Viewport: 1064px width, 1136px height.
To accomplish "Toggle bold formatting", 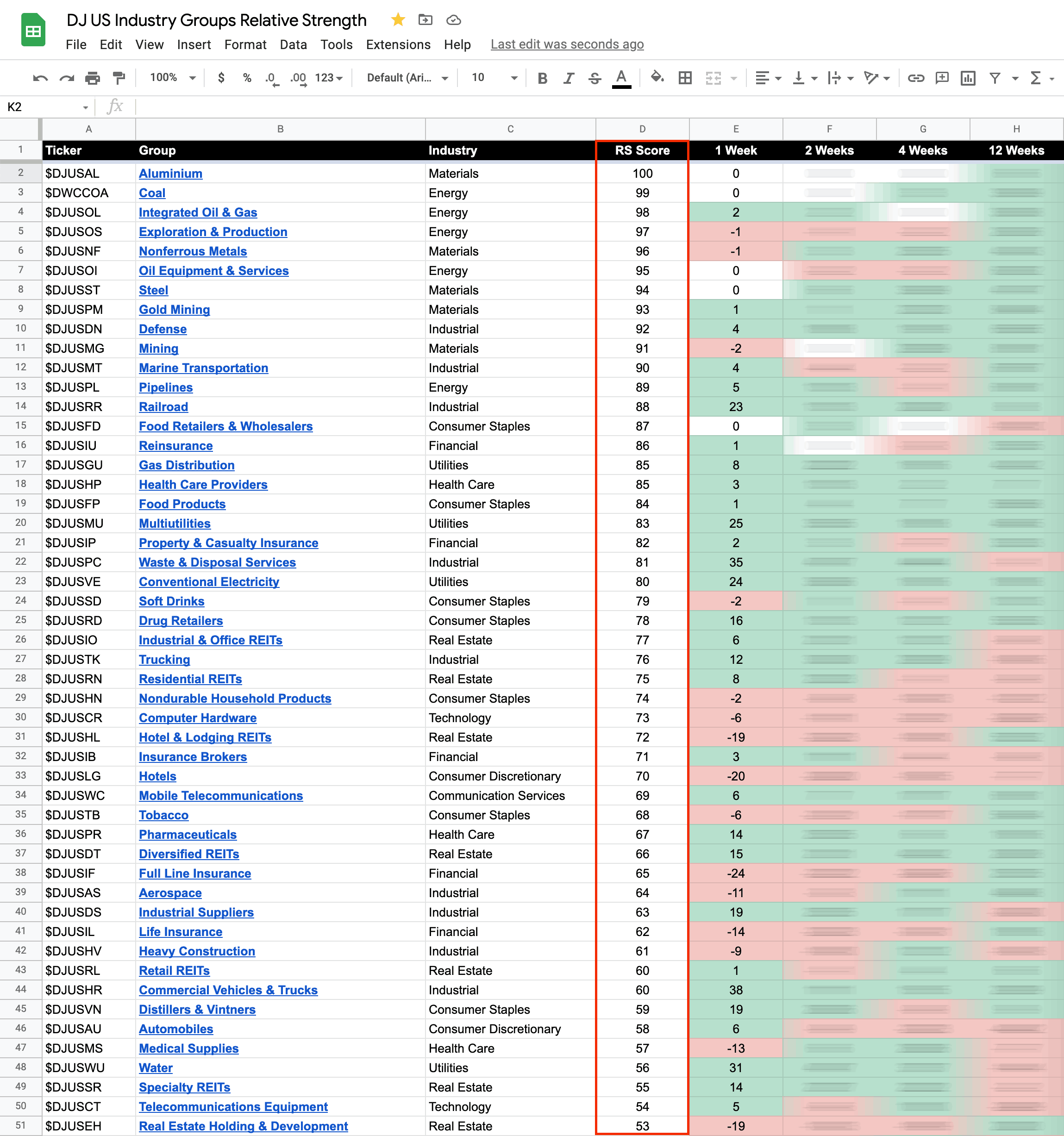I will coord(542,78).
